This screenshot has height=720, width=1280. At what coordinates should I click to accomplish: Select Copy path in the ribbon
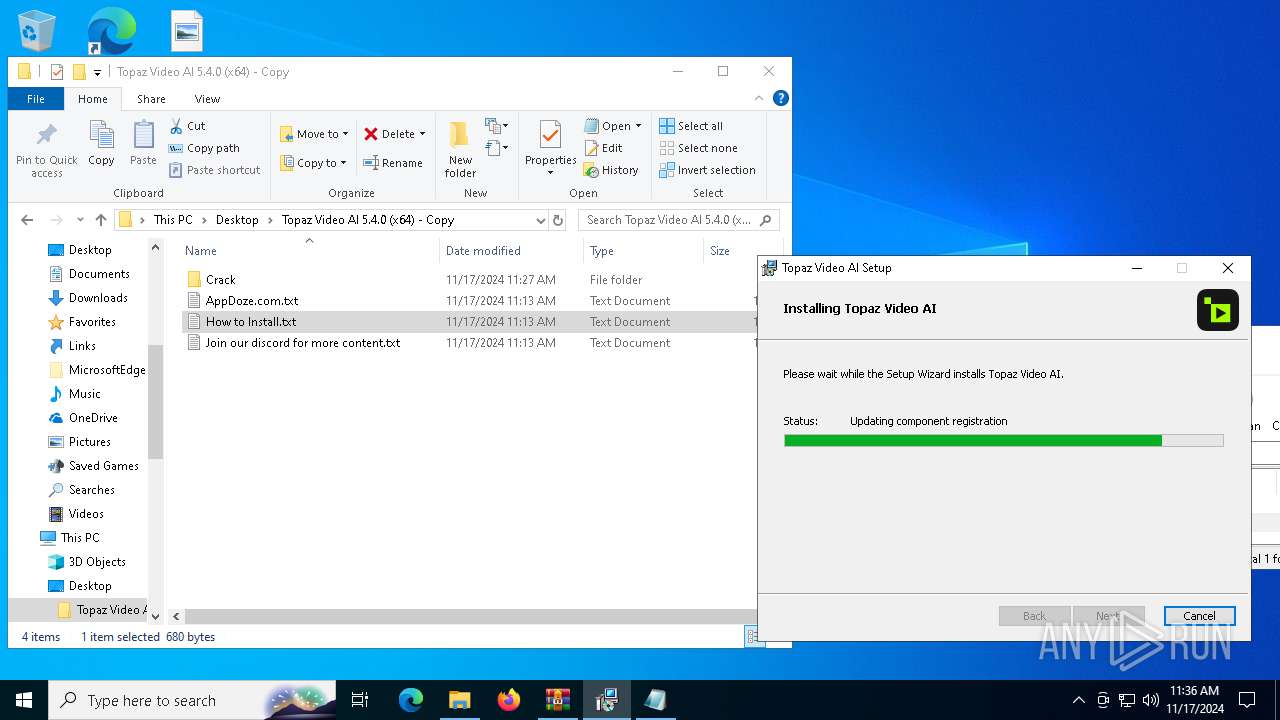pyautogui.click(x=204, y=148)
